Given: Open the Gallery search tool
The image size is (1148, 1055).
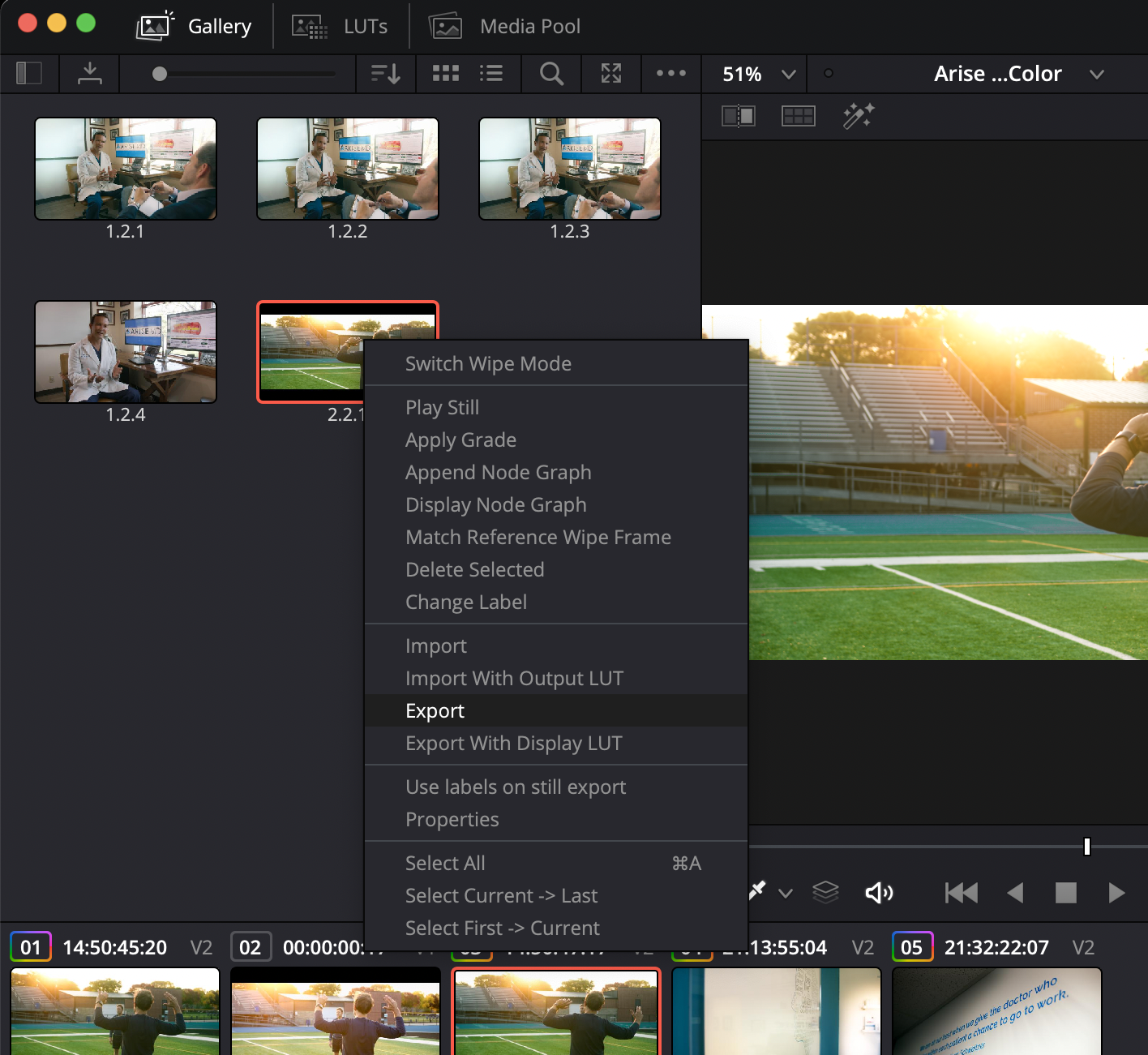Looking at the screenshot, I should tap(551, 74).
